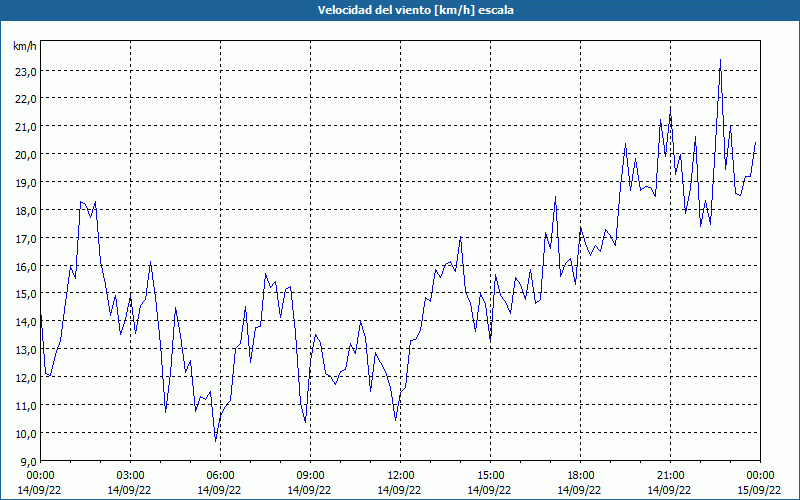Screen dimensions: 800x500
Task: Click the 16,0 y-axis value
Action: 26,268
